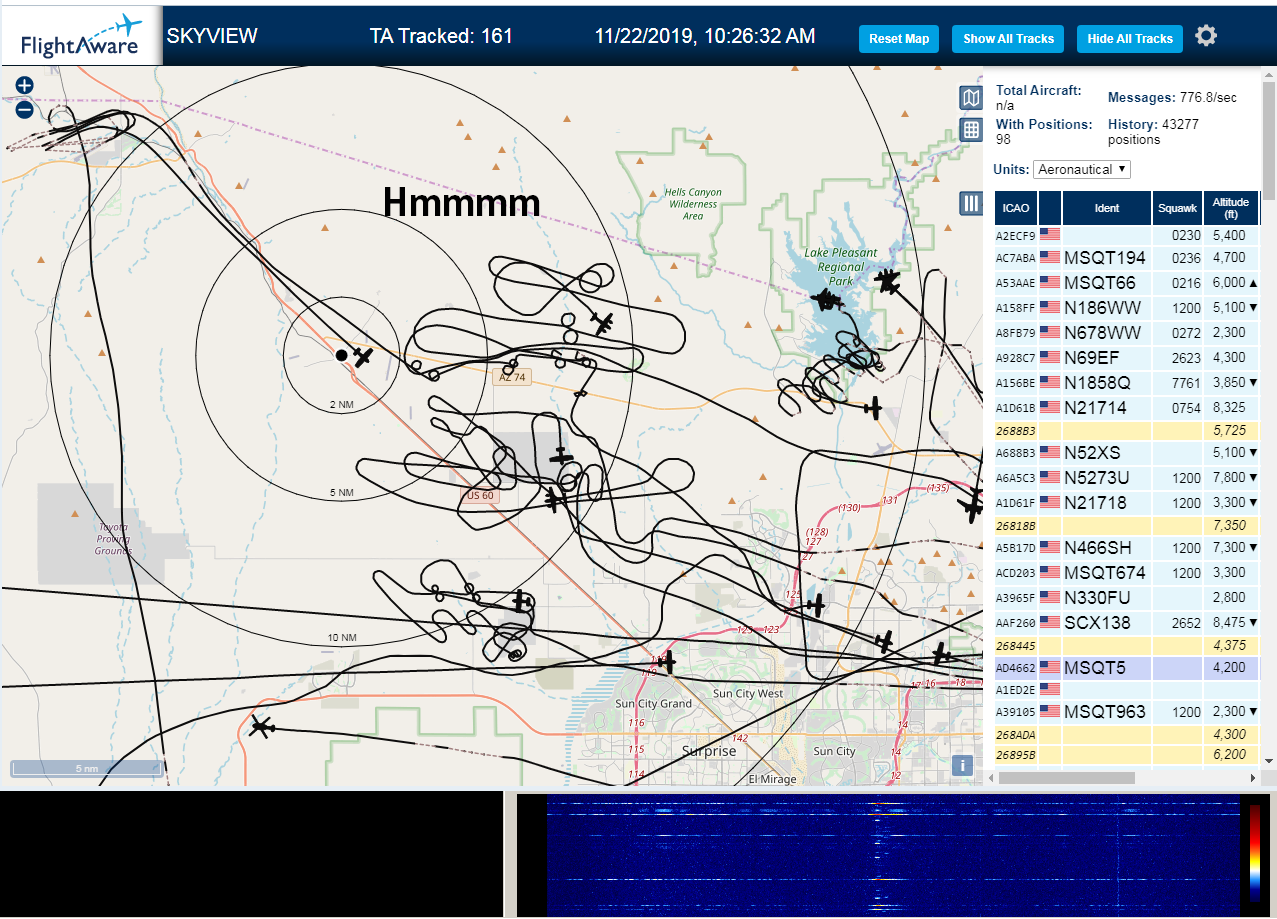Click the flag icon in SCX138 row
Image resolution: width=1277 pixels, height=919 pixels.
pyautogui.click(x=1050, y=622)
